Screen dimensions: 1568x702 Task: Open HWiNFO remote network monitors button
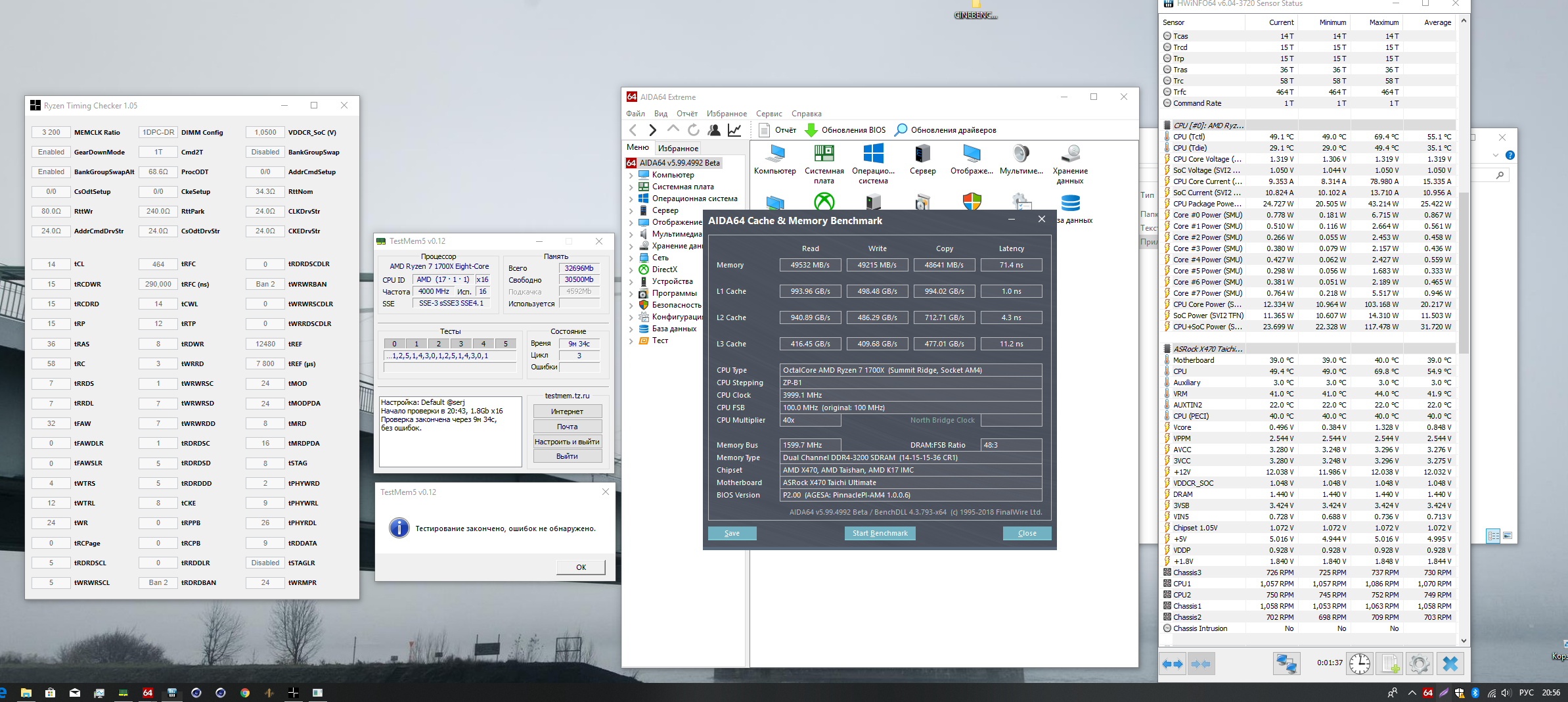[1286, 664]
